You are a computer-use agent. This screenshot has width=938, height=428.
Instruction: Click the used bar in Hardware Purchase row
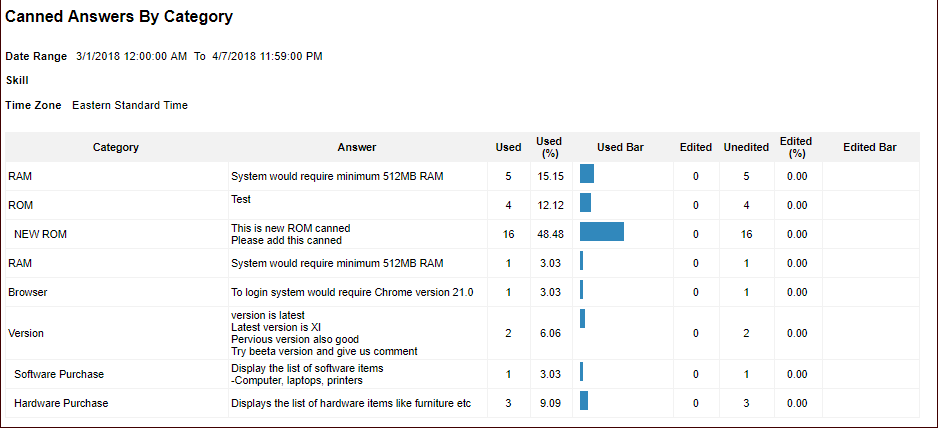[x=584, y=401]
